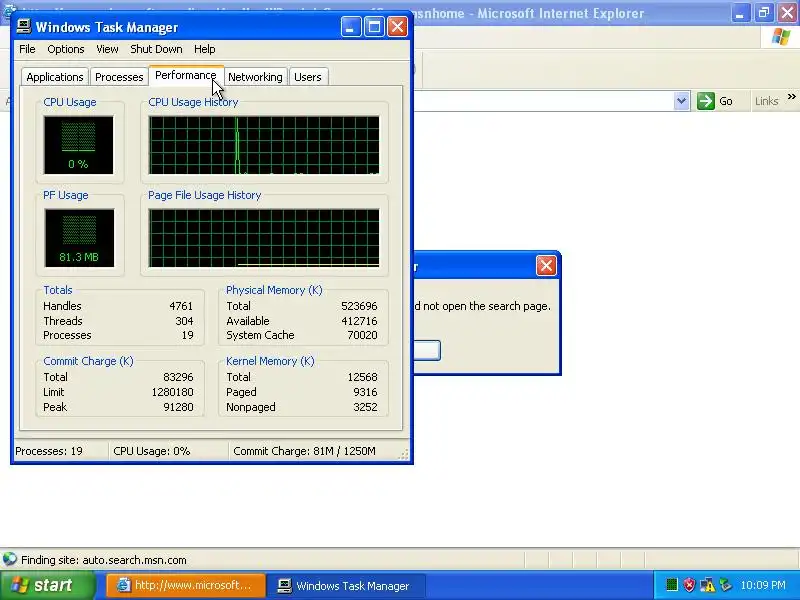Select the Performance tab

[186, 76]
